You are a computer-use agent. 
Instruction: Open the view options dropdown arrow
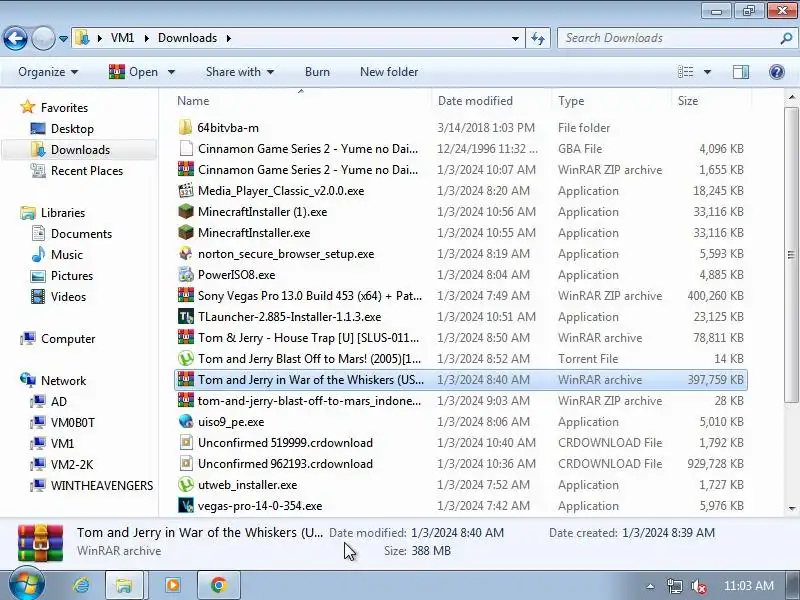(x=707, y=72)
